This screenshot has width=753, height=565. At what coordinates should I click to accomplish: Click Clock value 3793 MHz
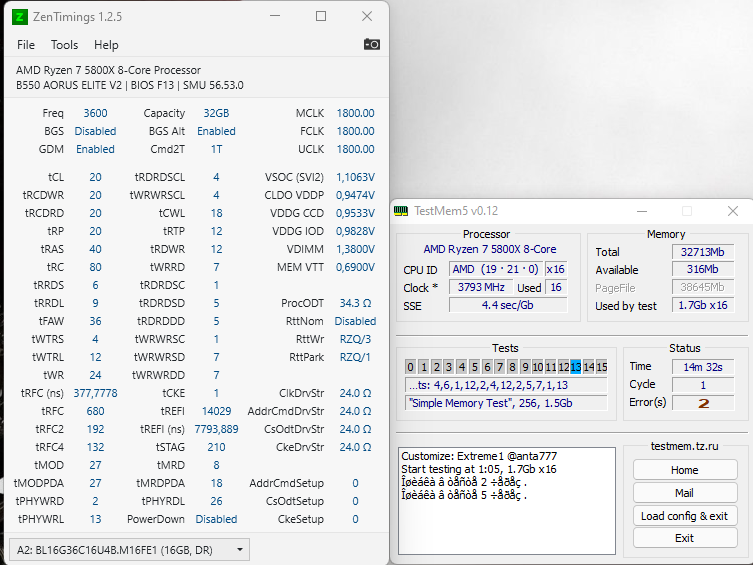point(481,287)
